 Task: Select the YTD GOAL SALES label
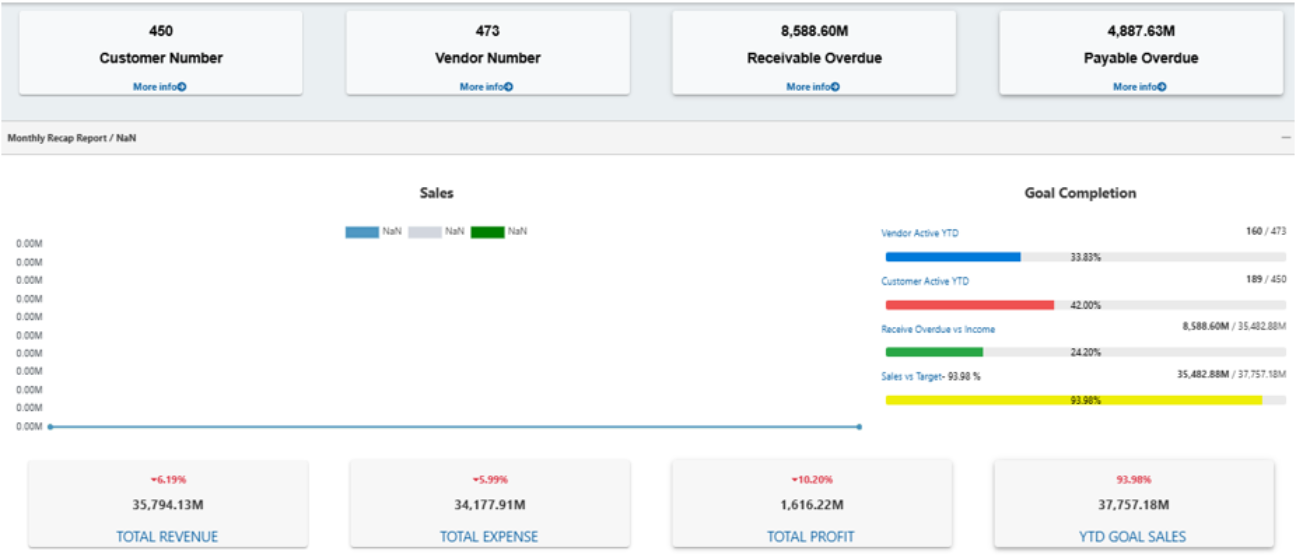coord(1133,537)
